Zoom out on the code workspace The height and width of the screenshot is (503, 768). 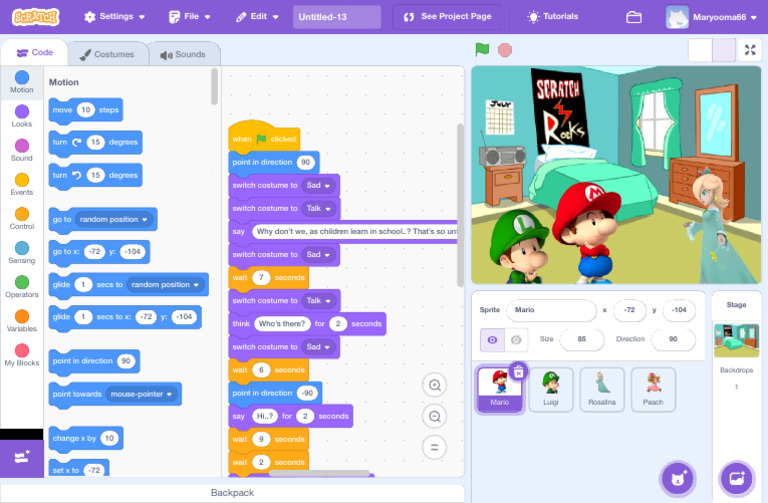pos(434,416)
